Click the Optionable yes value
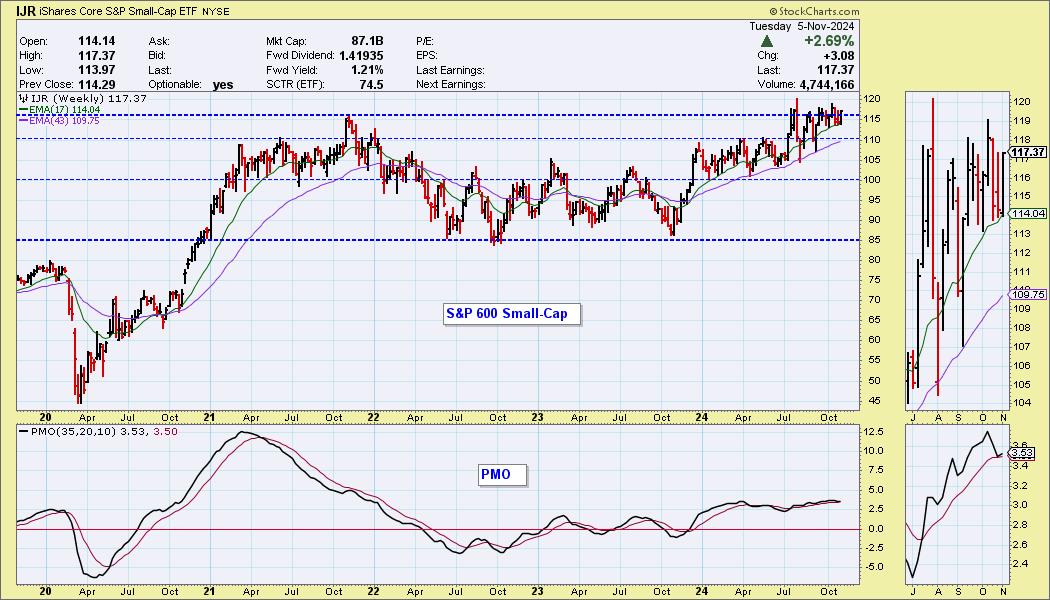This screenshot has height=600, width=1050. (x=222, y=86)
